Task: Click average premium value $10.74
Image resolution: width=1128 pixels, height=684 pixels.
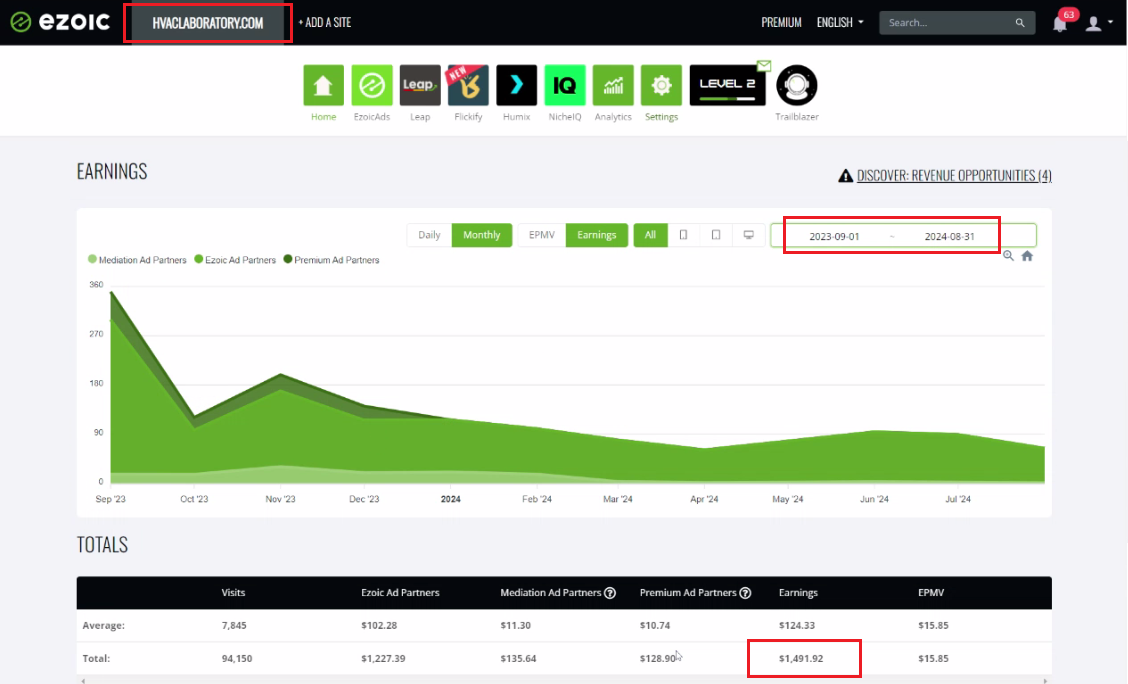Action: (655, 625)
